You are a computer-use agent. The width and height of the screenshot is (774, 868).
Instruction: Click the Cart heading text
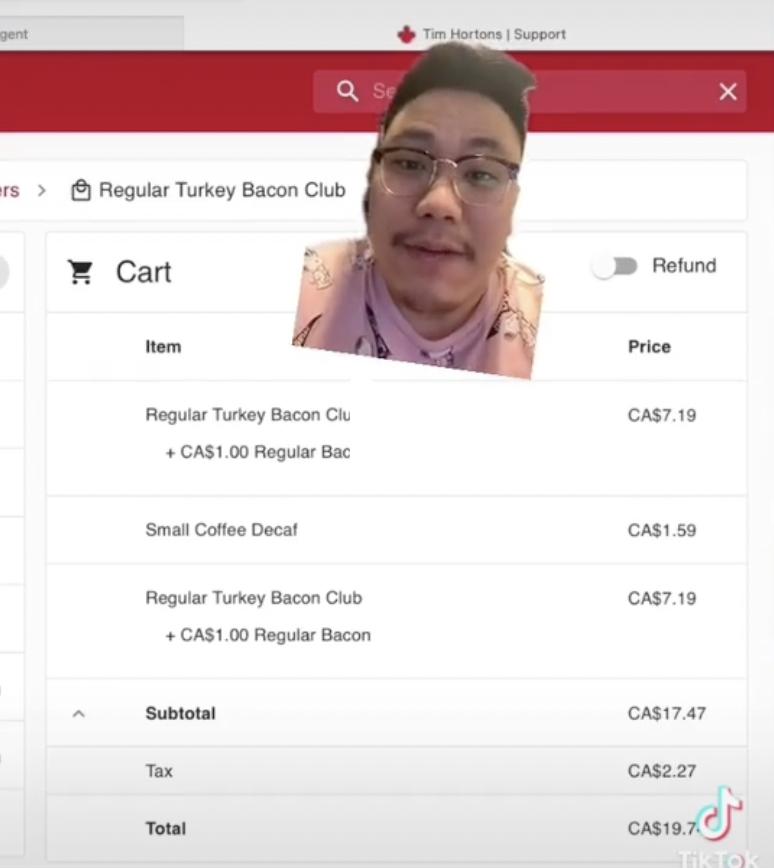[x=144, y=272]
